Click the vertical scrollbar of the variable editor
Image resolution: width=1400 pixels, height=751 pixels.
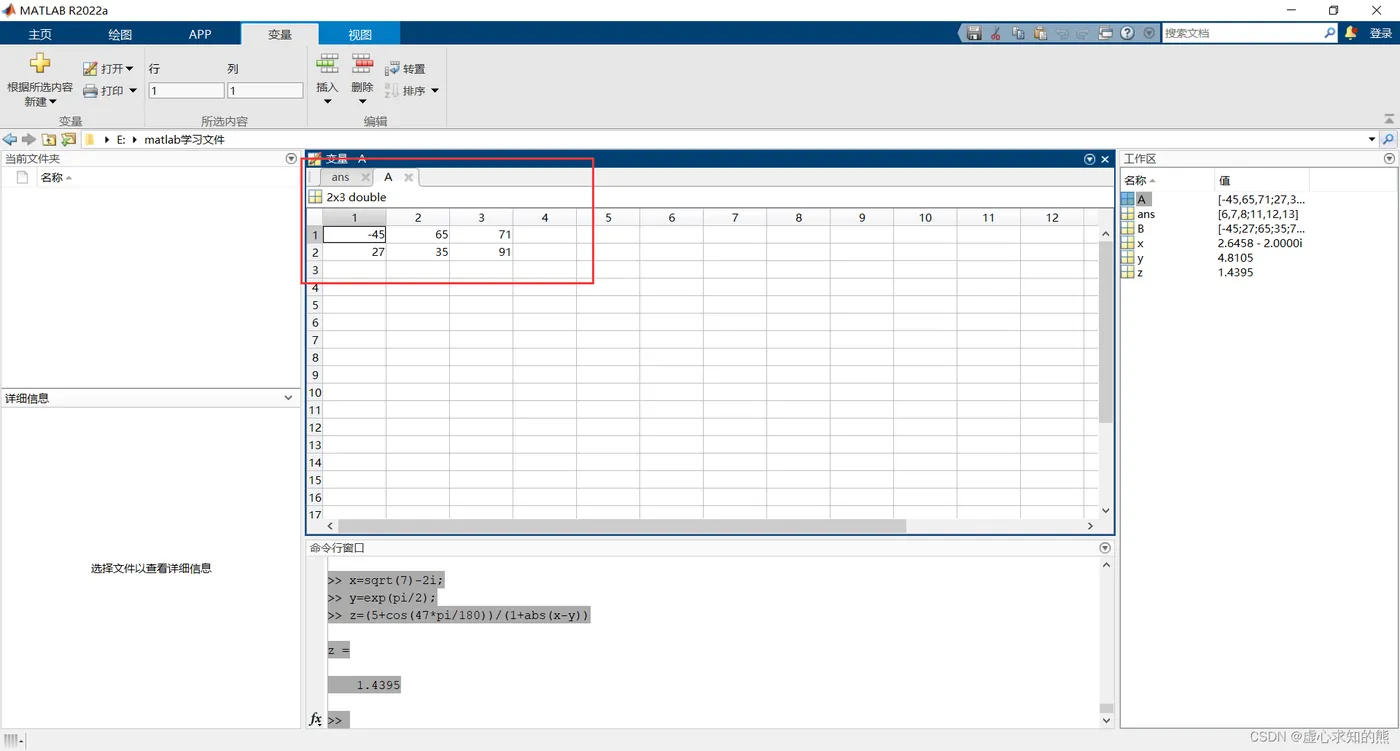pyautogui.click(x=1105, y=330)
